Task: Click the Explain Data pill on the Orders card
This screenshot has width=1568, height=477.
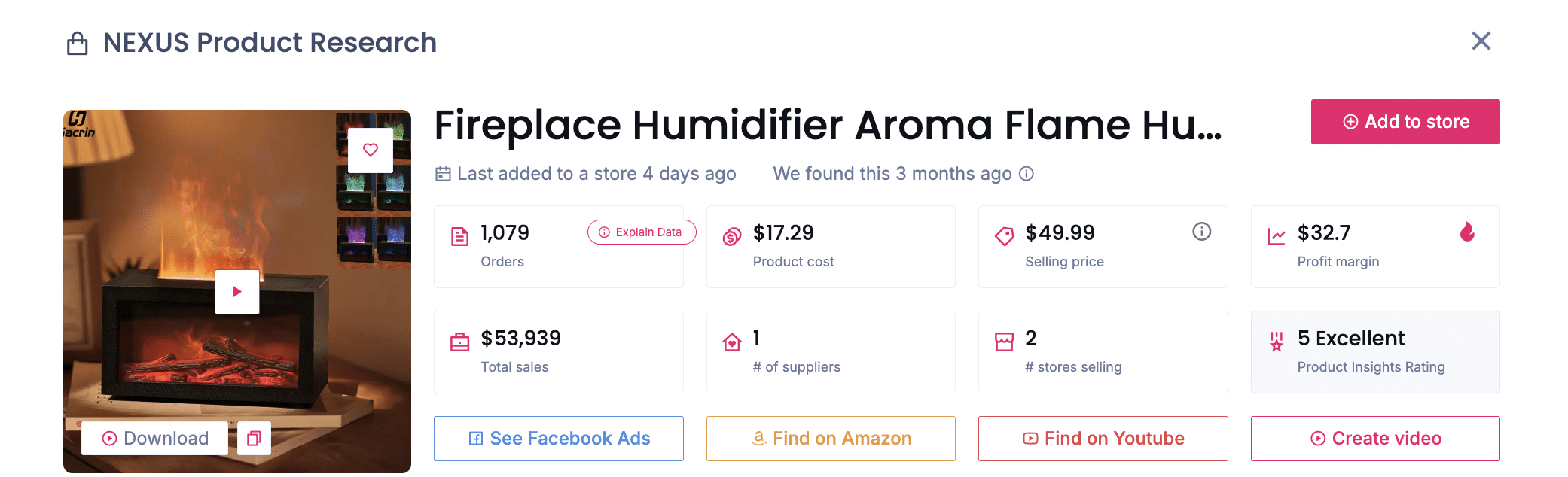Action: click(x=641, y=232)
